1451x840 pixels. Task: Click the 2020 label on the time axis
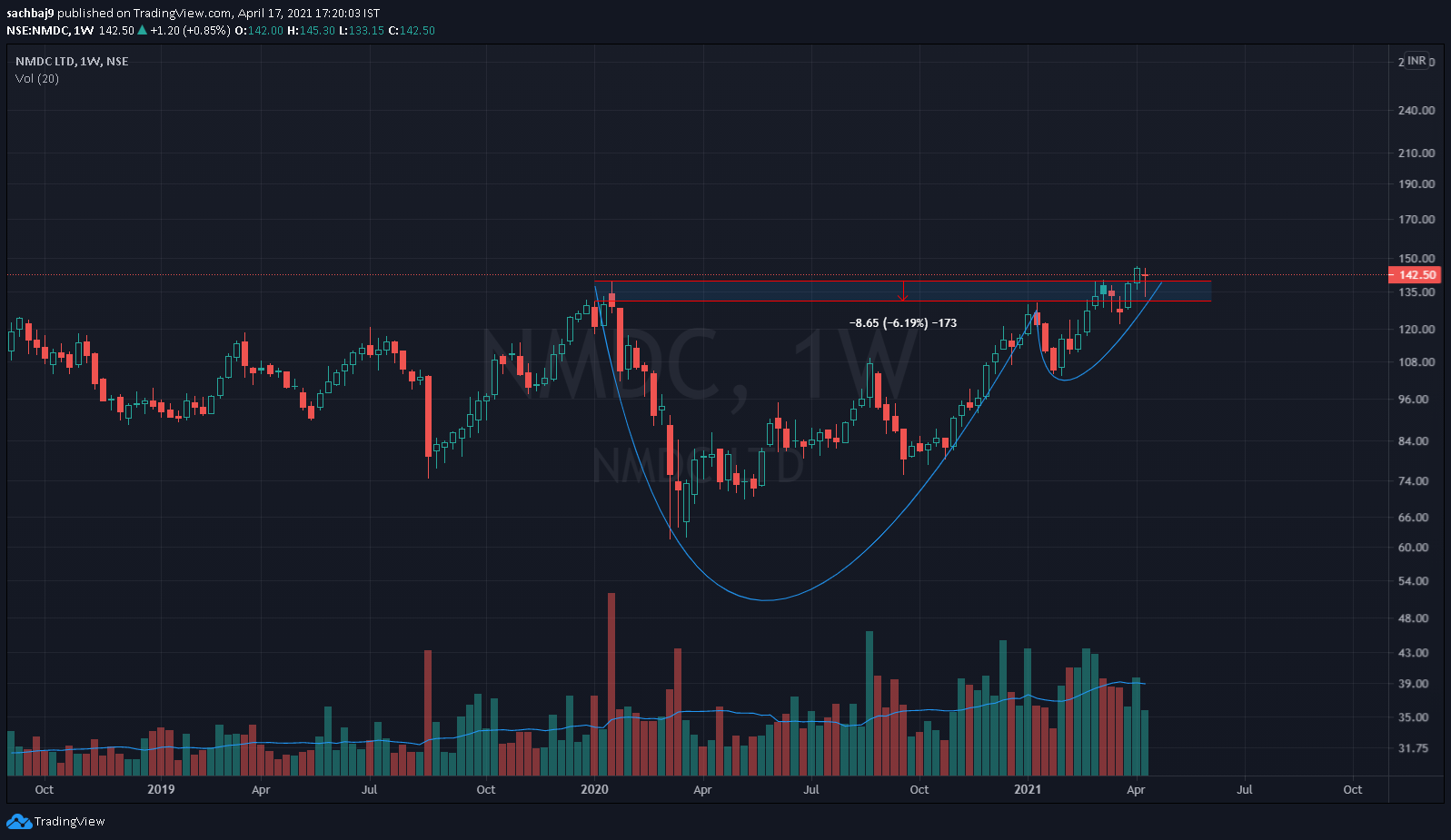pyautogui.click(x=594, y=789)
